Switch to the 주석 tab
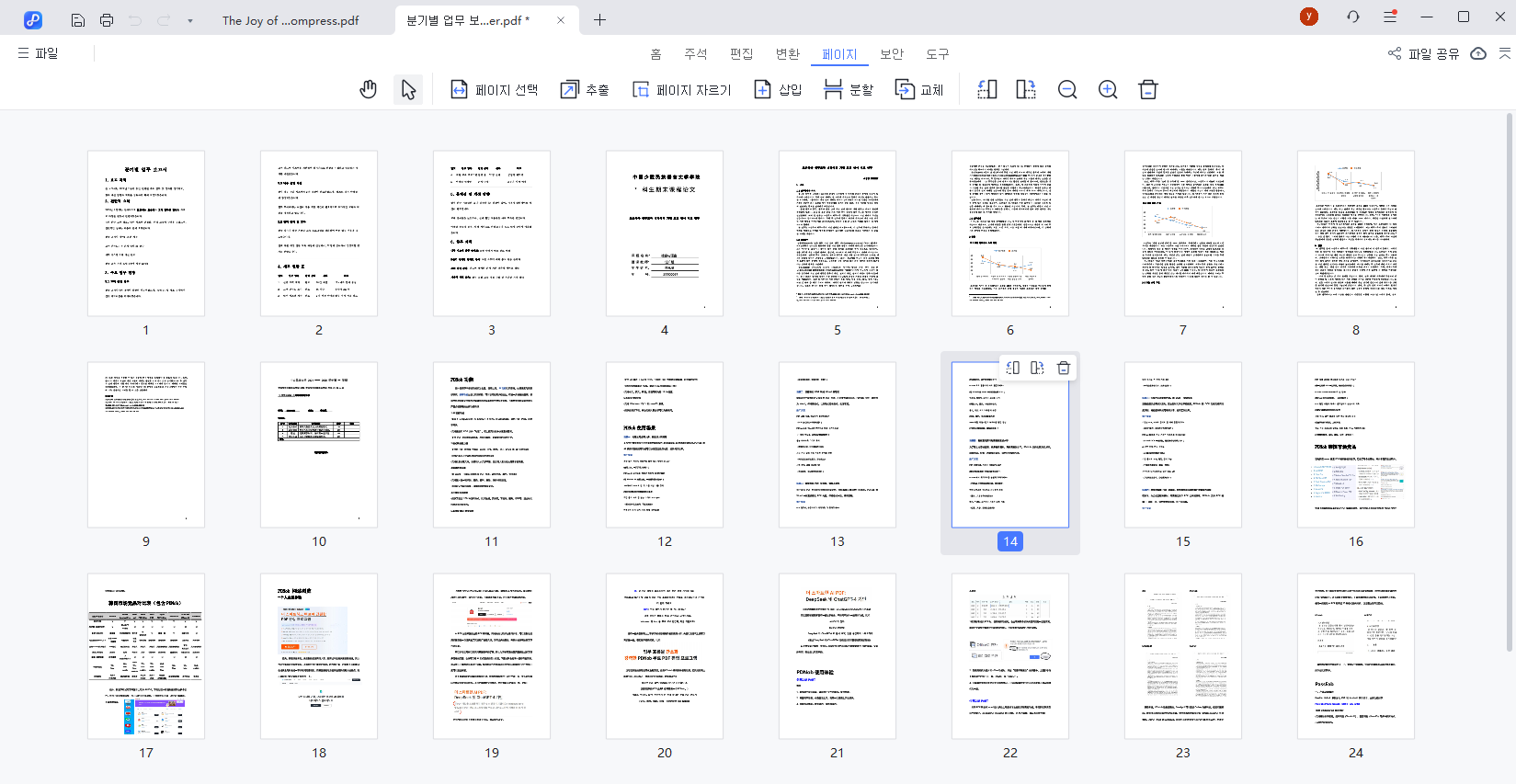The image size is (1516, 784). pyautogui.click(x=696, y=54)
